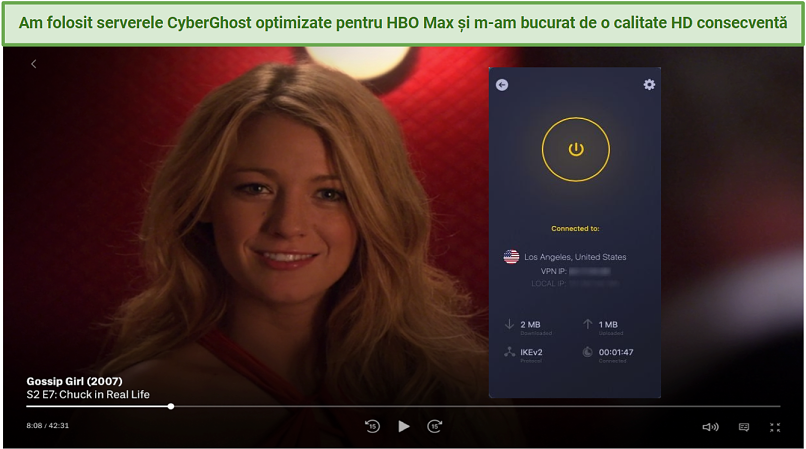Image resolution: width=806 pixels, height=449 pixels.
Task: Click the playback progress scrubber handle
Action: coord(171,406)
